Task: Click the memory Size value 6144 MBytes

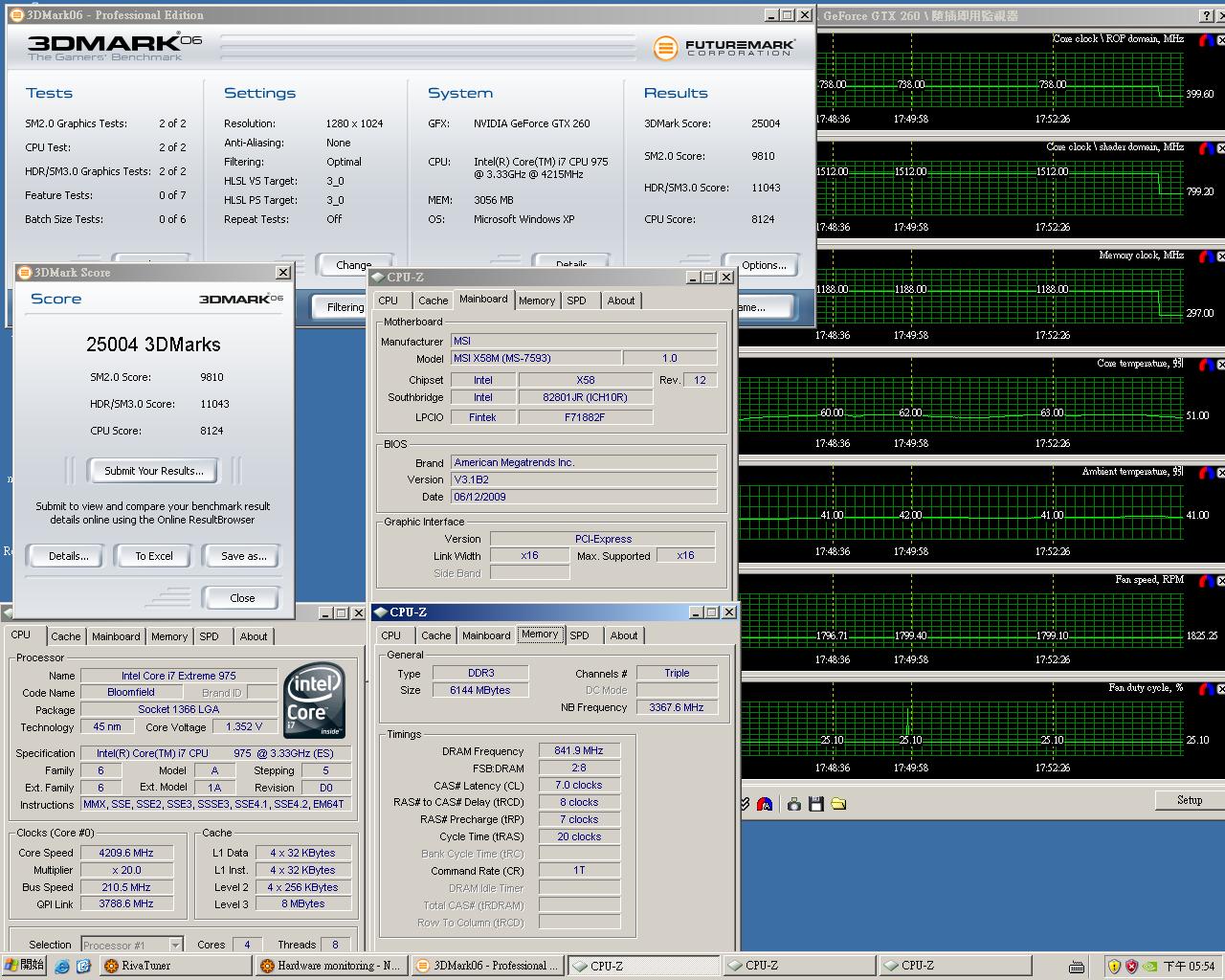Action: pos(480,690)
